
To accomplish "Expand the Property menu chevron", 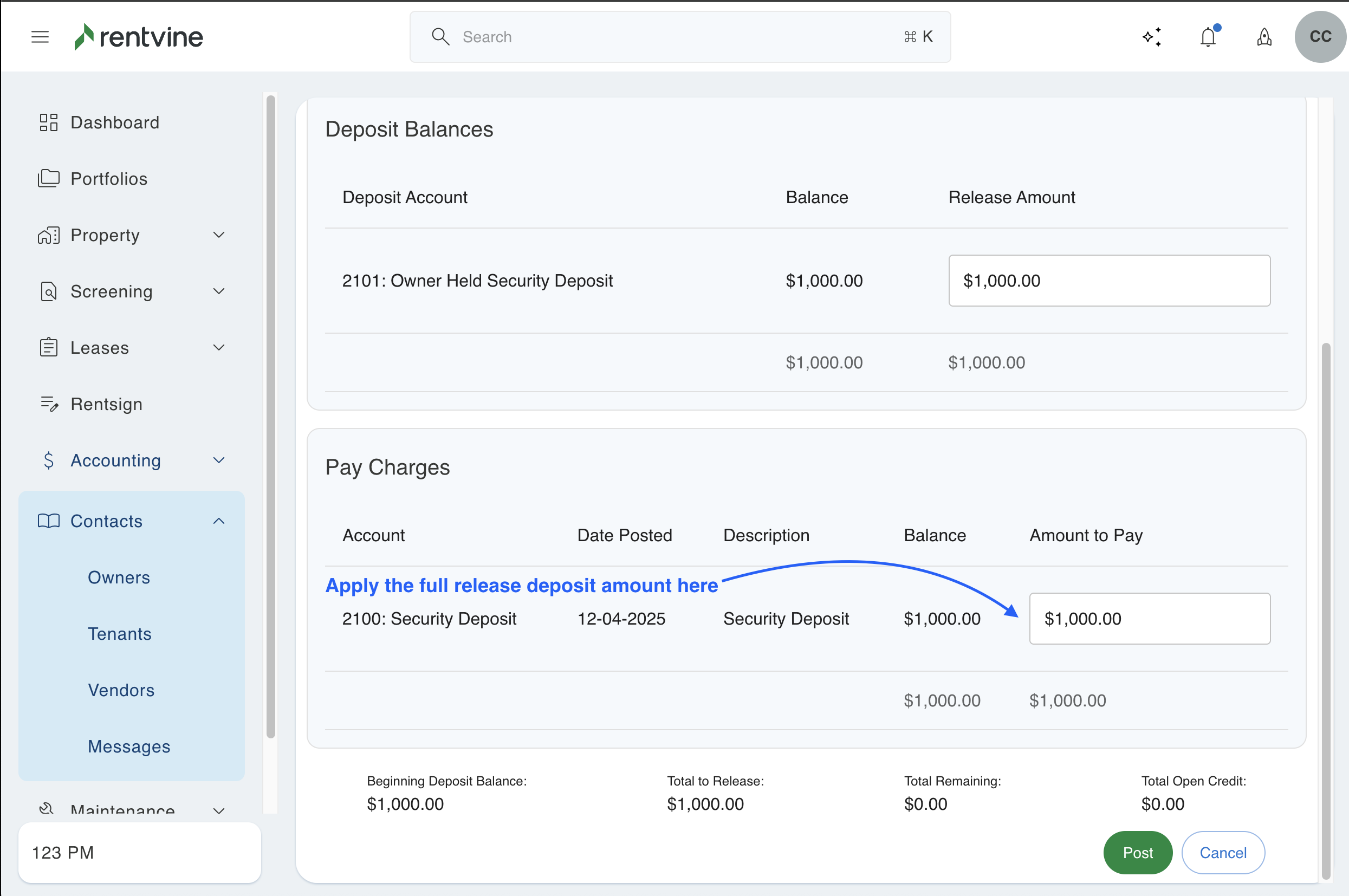I will coord(219,235).
